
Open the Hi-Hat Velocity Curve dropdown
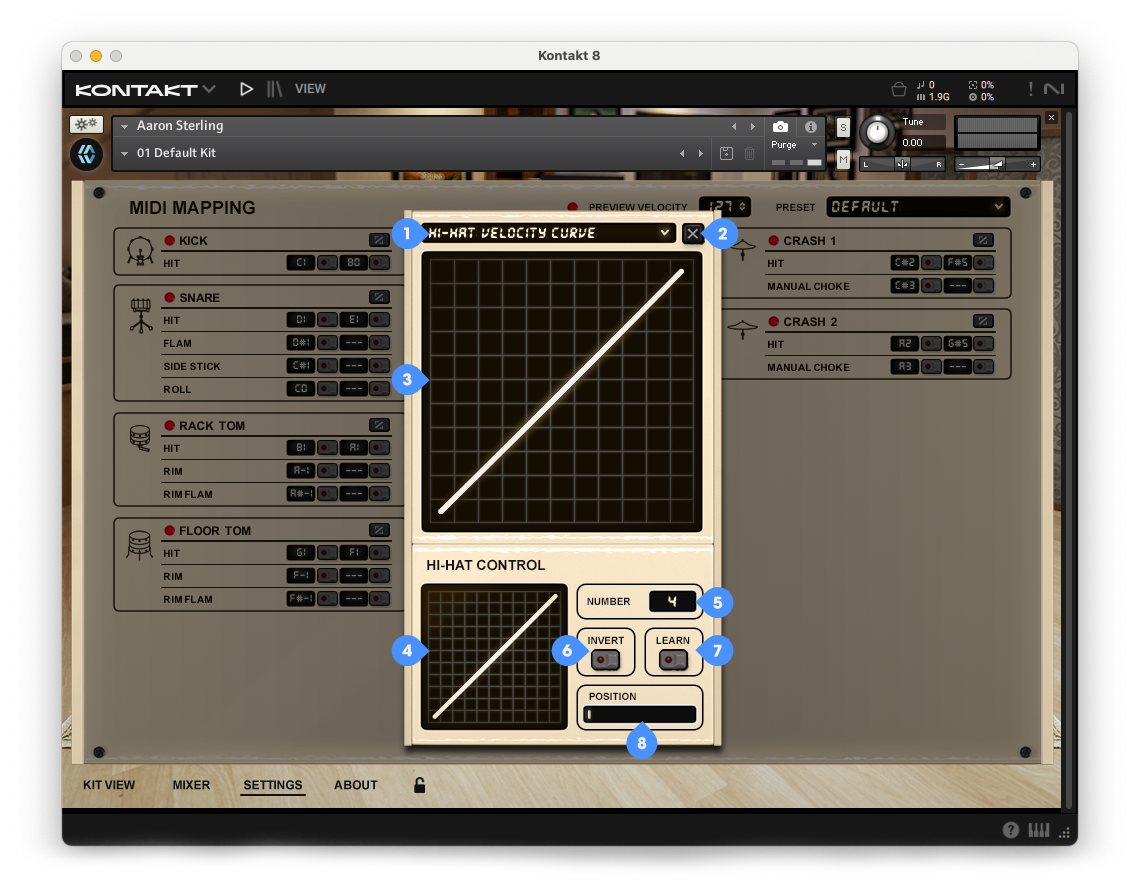[x=548, y=233]
